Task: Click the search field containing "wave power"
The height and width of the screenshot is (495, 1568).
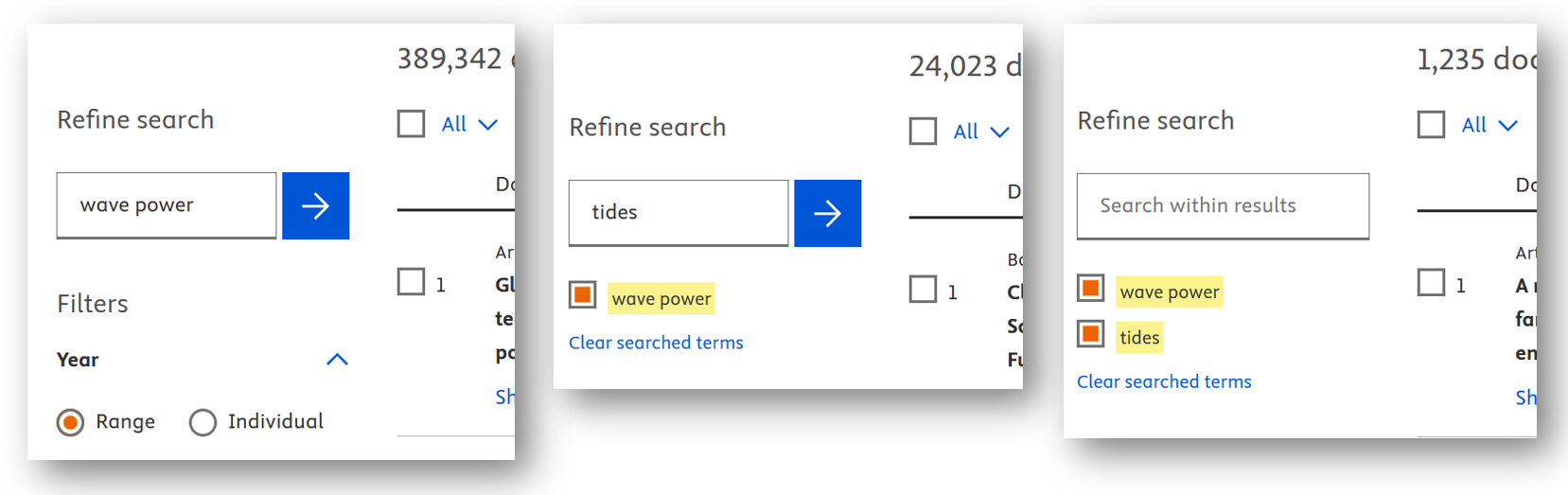Action: pos(167,205)
